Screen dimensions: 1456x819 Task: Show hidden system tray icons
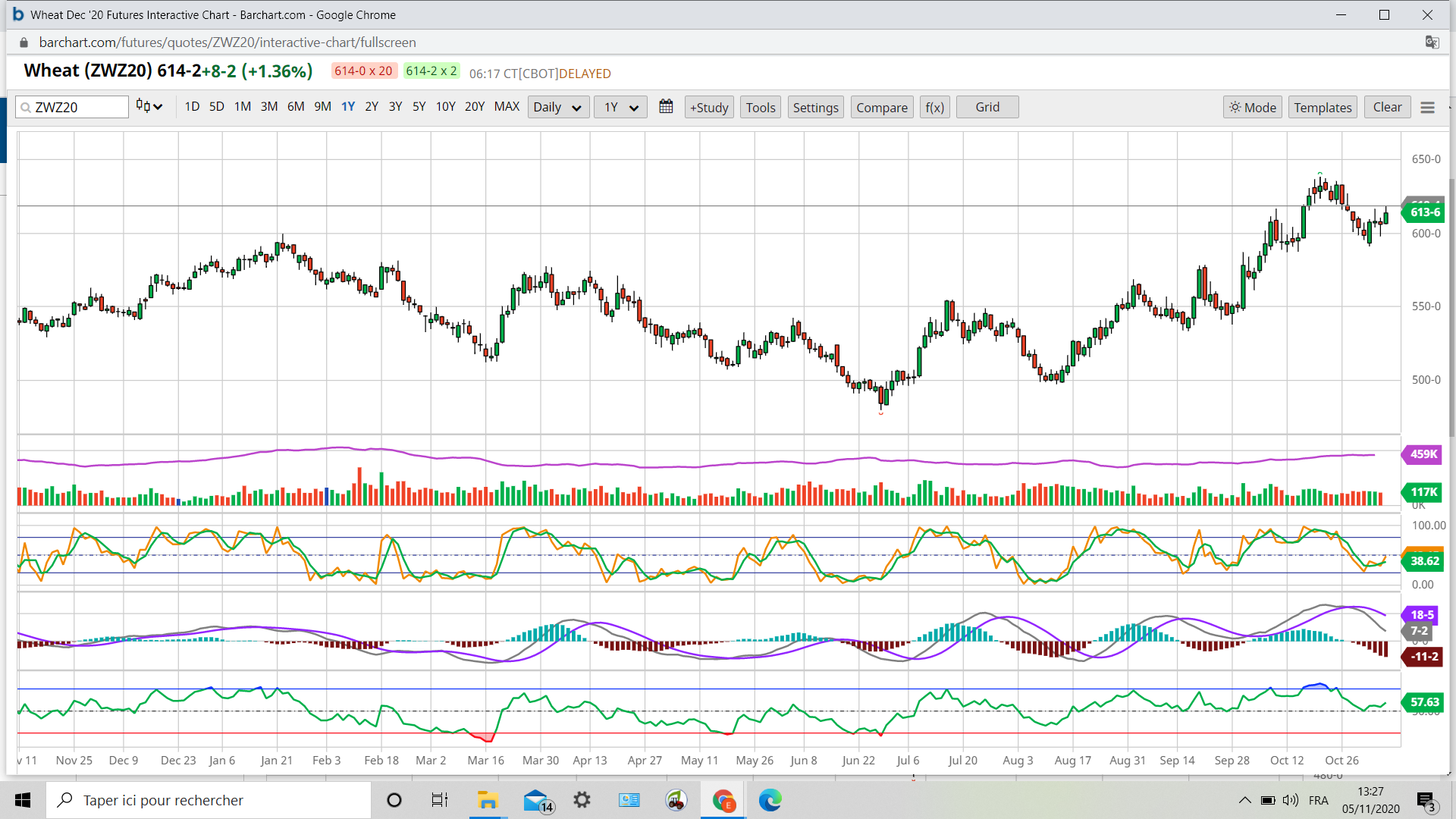click(1244, 800)
